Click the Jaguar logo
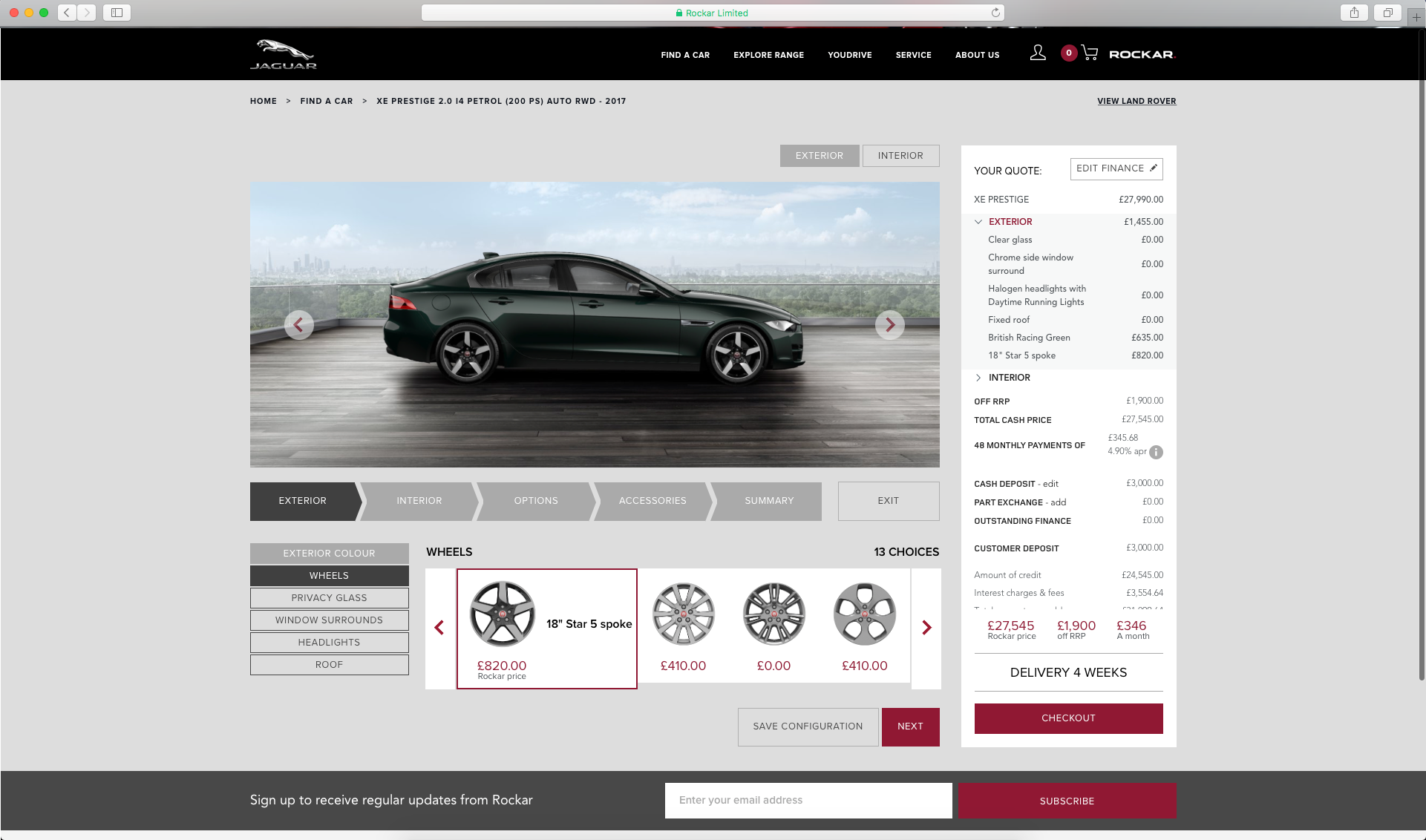Screen dimensions: 1426x840 click(284, 54)
